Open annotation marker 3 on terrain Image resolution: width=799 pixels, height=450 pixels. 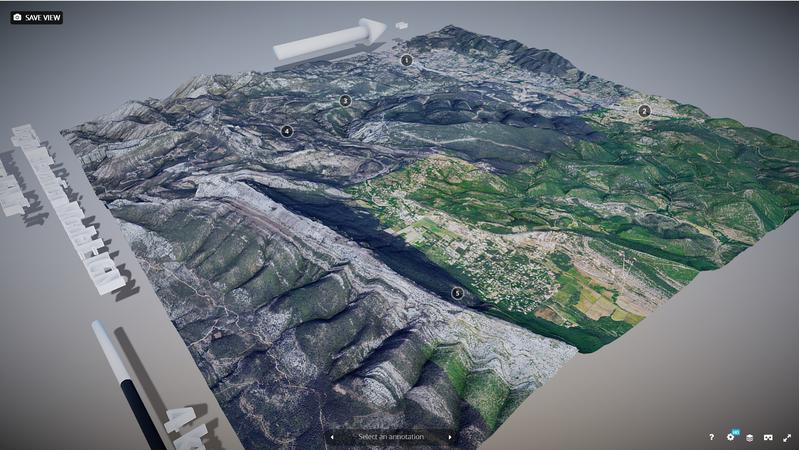[x=345, y=101]
